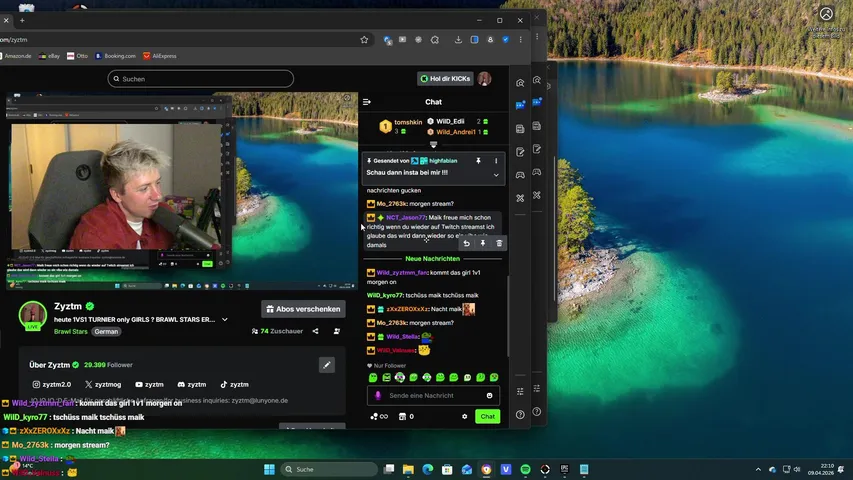Open the Discord zyztm link
Viewport: 853px width, 480px height.
191,384
